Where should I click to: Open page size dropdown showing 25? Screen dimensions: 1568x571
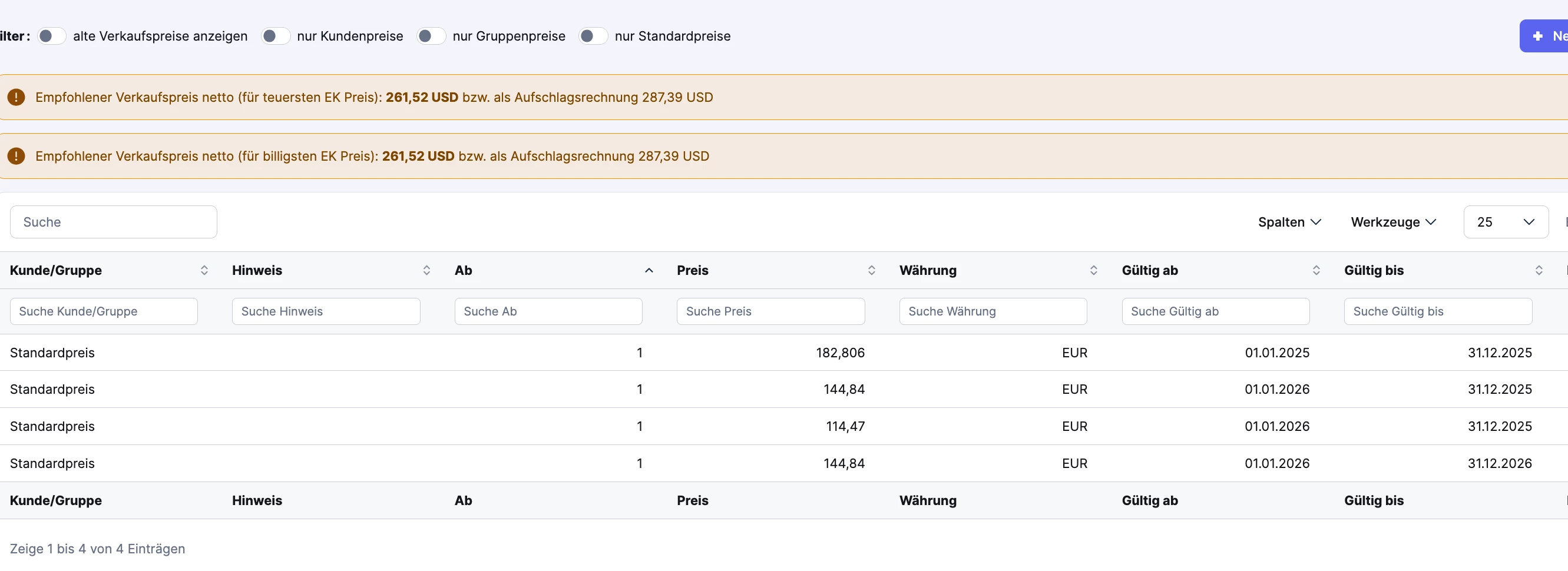point(1506,223)
